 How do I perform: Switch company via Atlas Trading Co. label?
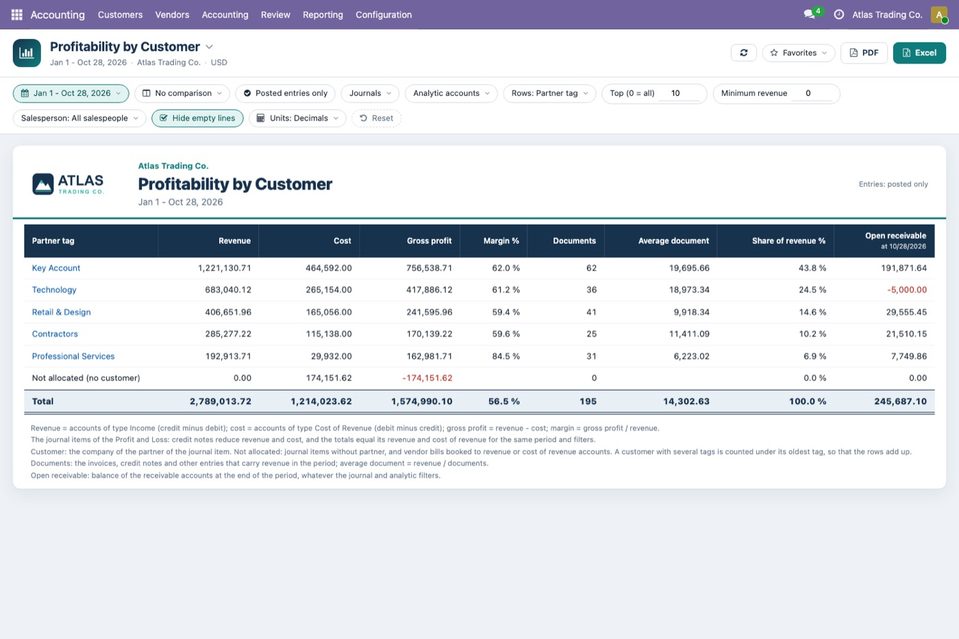tap(887, 14)
